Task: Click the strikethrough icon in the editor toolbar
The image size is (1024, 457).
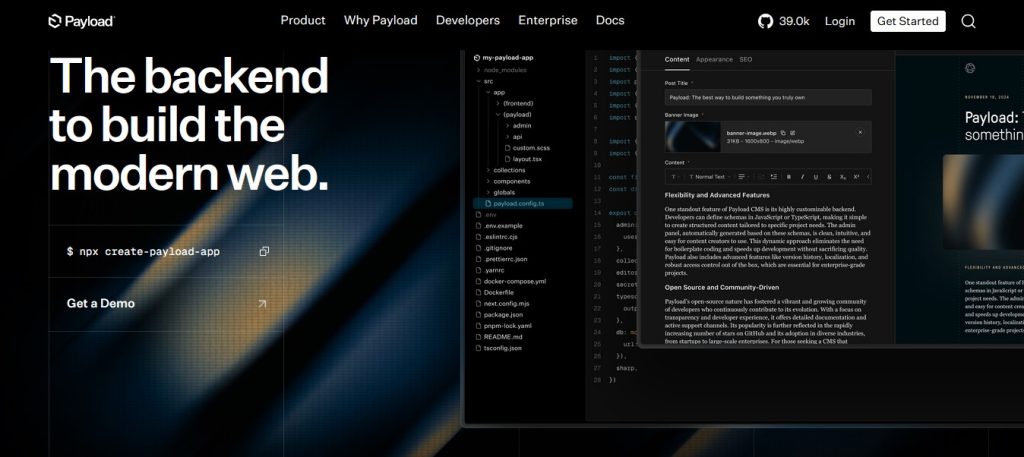Action: click(829, 177)
